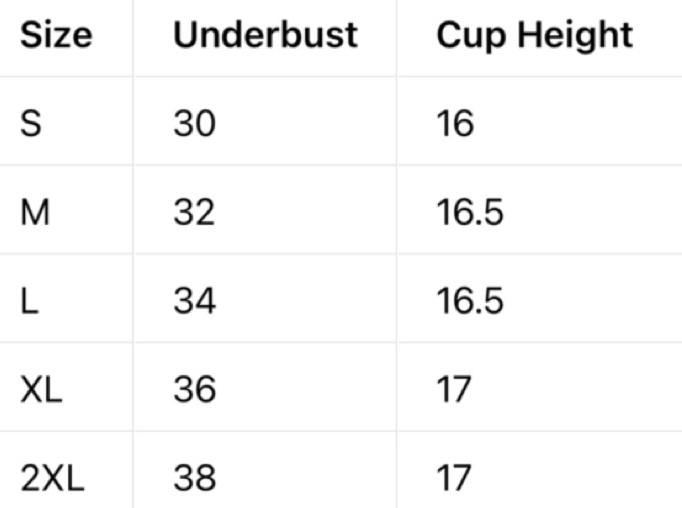Click the 17 cup height for size XL
The width and height of the screenshot is (682, 508).
point(453,389)
